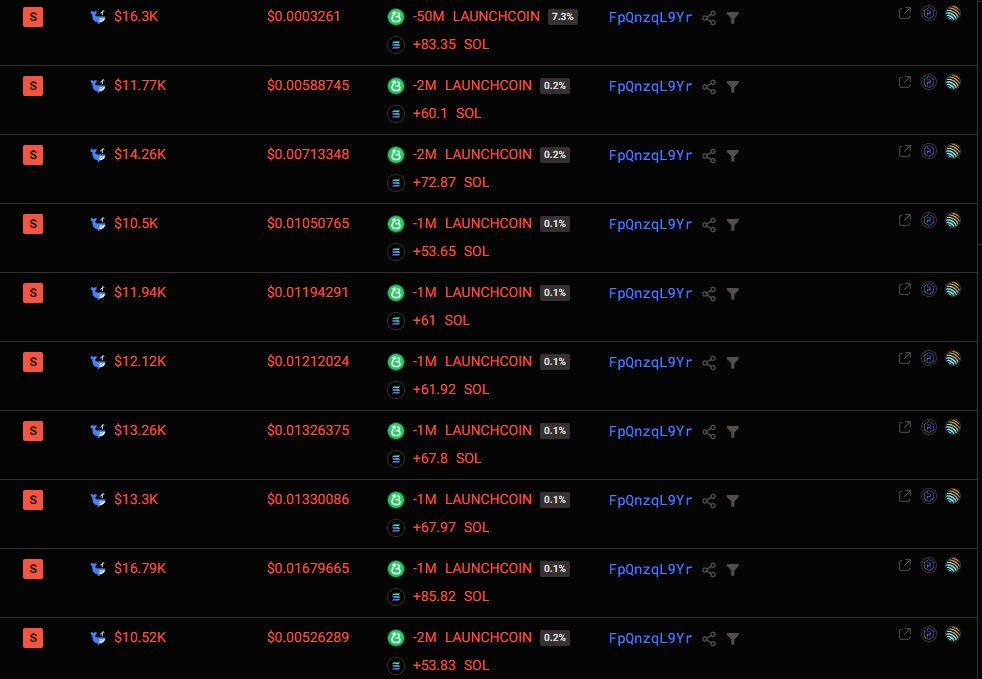Image resolution: width=982 pixels, height=679 pixels.
Task: Click the SOL icon beside +60.1 SOL
Action: point(395,114)
